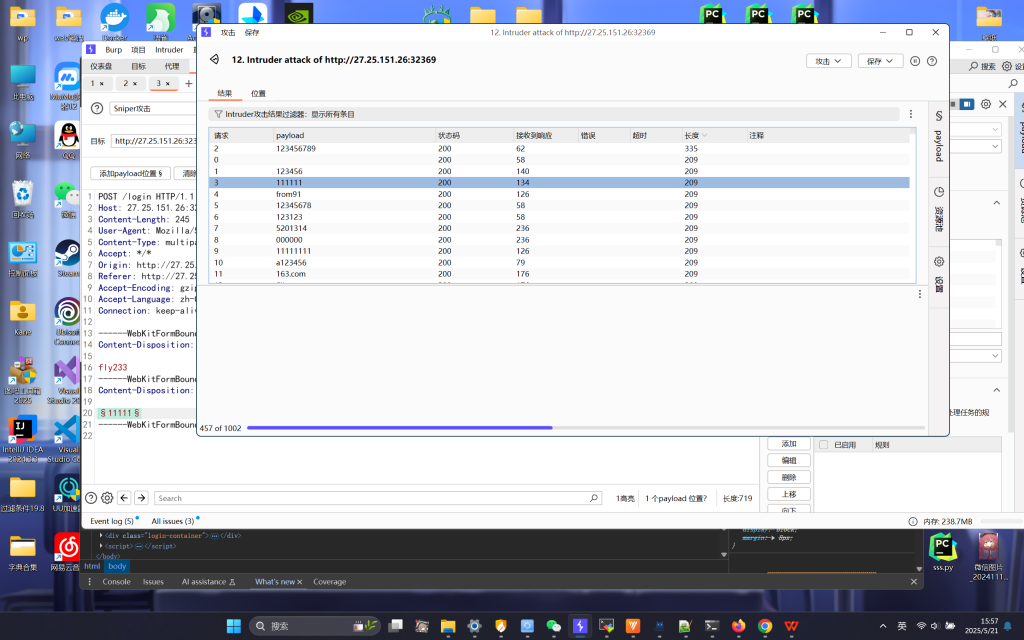Sort results by 长度 column header

pyautogui.click(x=714, y=135)
